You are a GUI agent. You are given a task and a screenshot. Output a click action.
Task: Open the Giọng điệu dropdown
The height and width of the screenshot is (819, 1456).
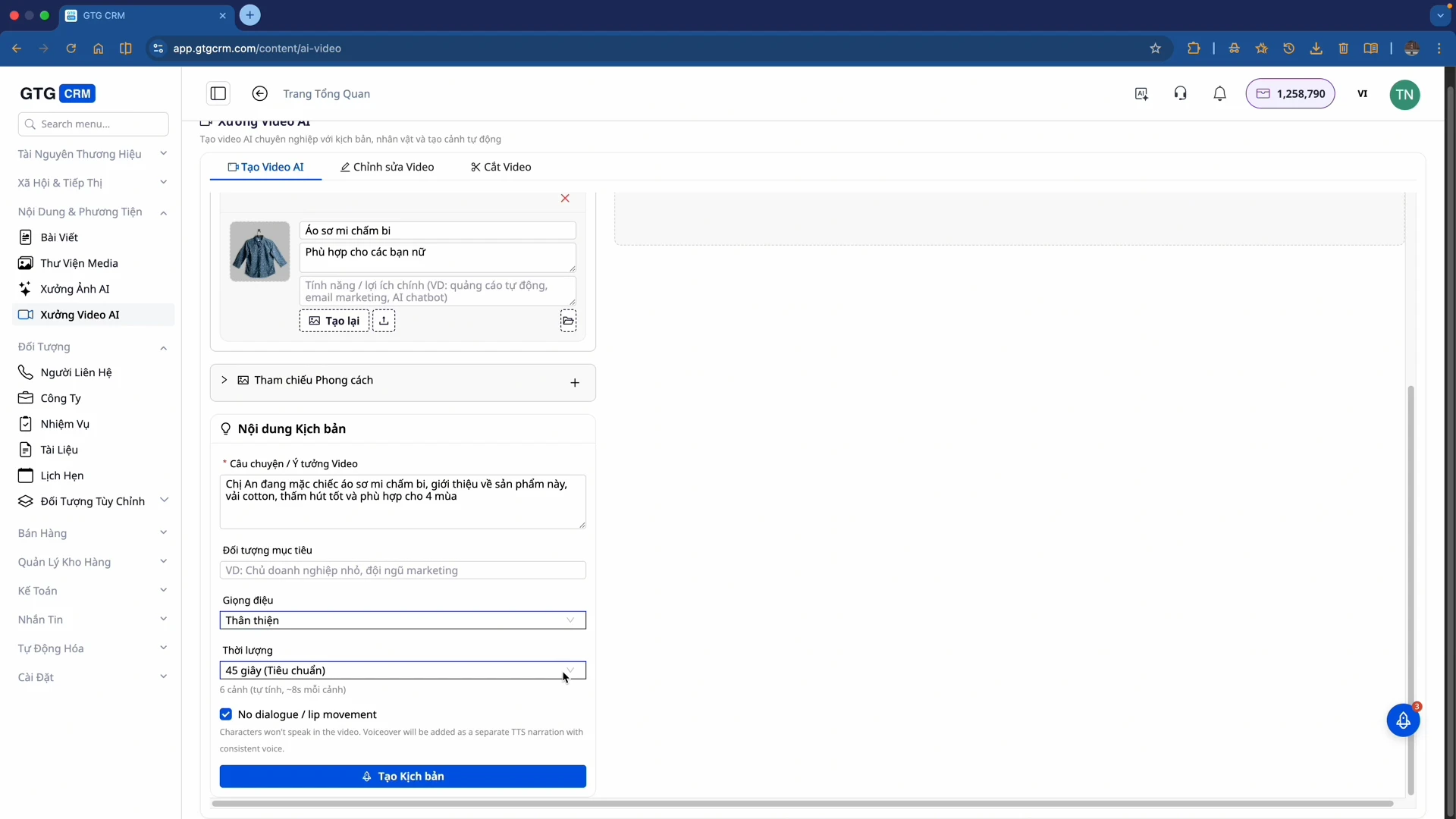coord(402,620)
